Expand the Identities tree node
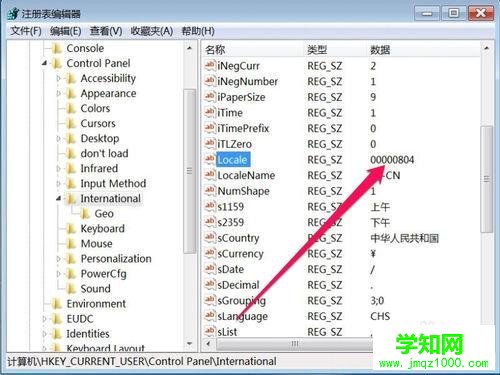Image resolution: width=500 pixels, height=375 pixels. coord(45,334)
